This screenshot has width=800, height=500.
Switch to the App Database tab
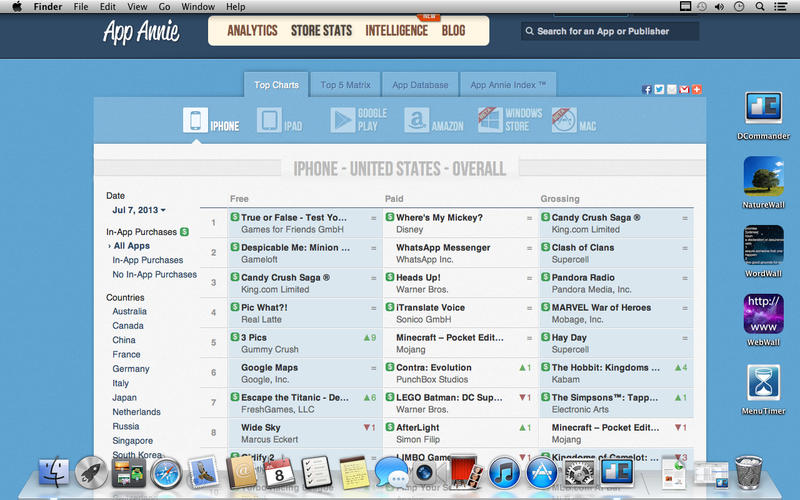pos(420,85)
